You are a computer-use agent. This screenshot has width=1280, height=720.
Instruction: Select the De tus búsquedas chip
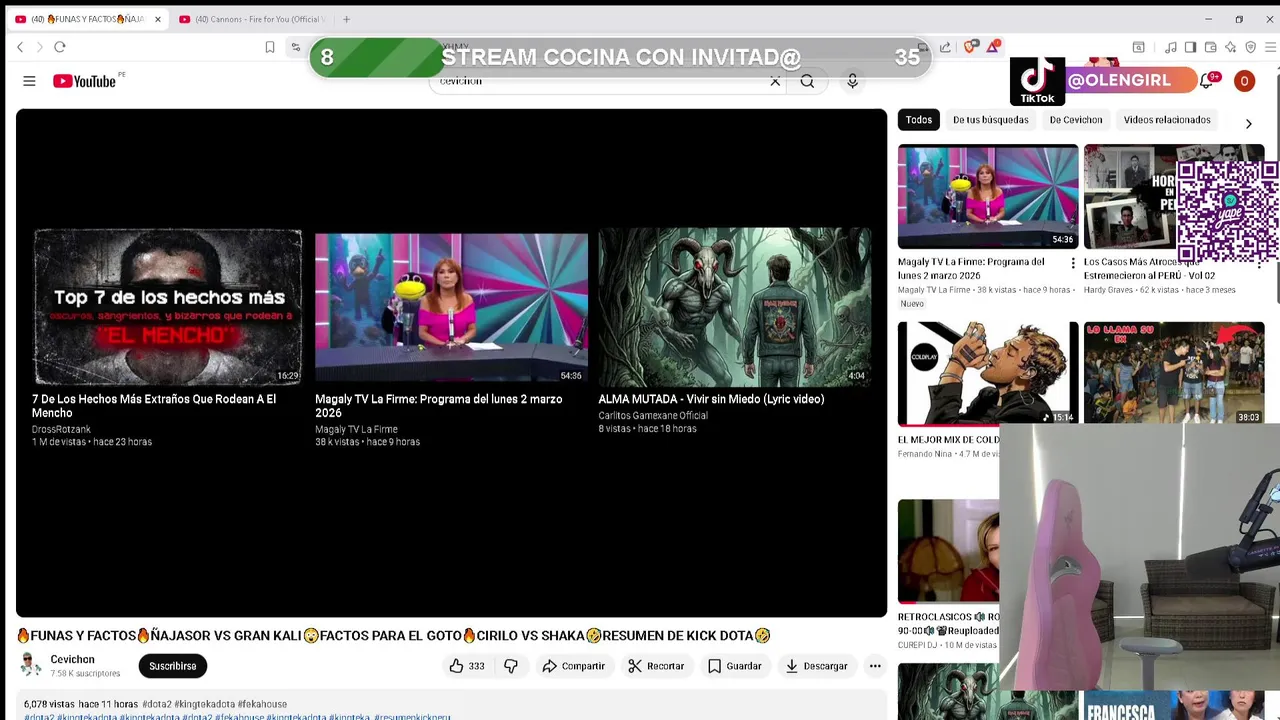click(990, 120)
